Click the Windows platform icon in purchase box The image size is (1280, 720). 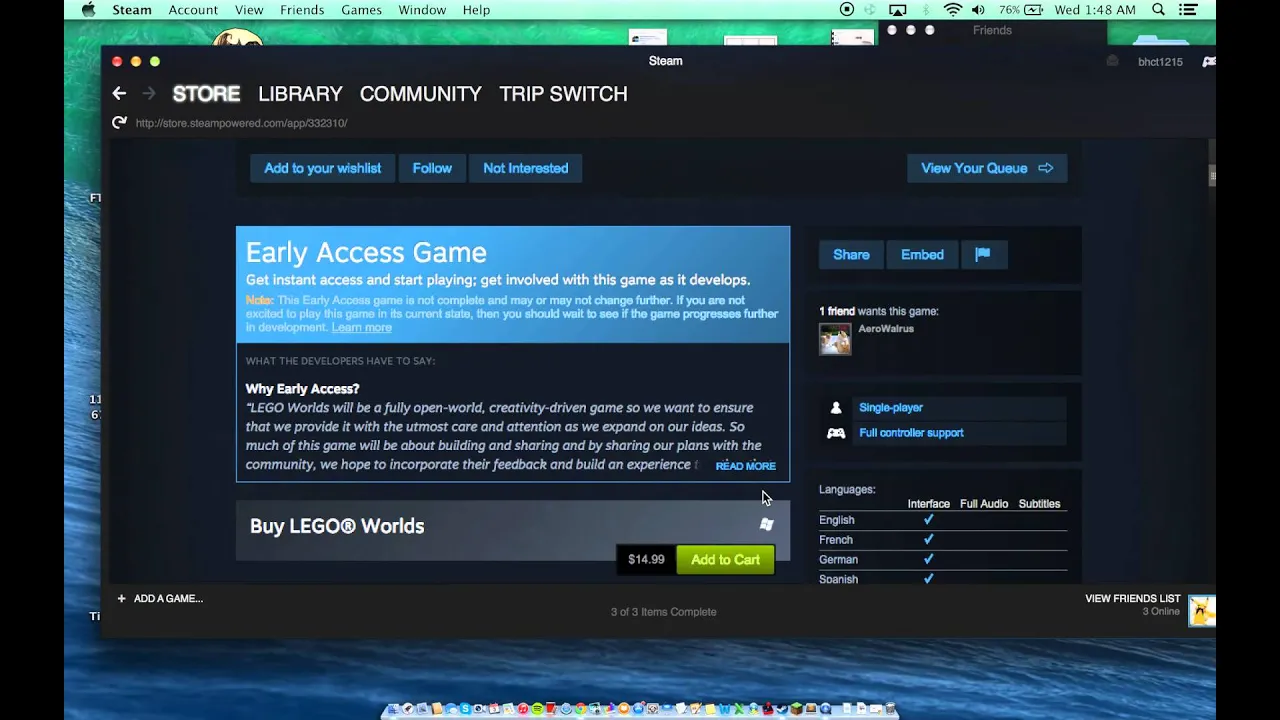click(x=767, y=524)
